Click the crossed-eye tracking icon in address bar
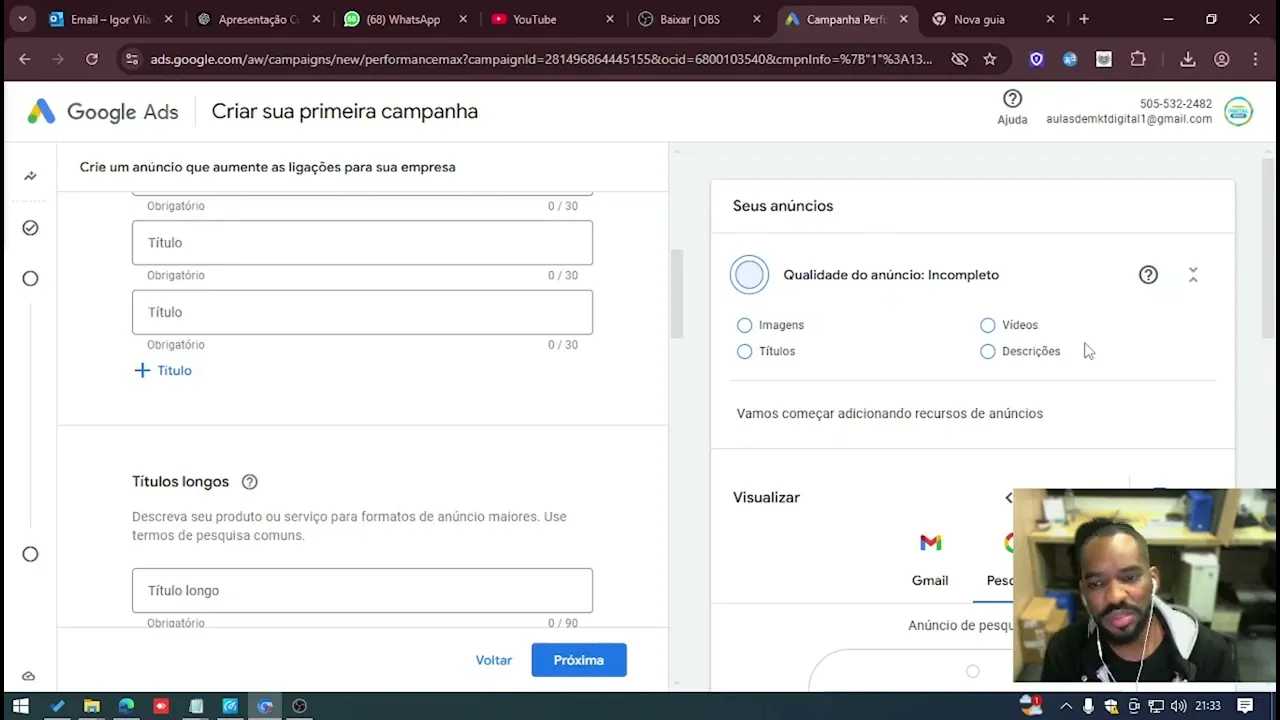Image resolution: width=1280 pixels, height=720 pixels. click(x=959, y=59)
